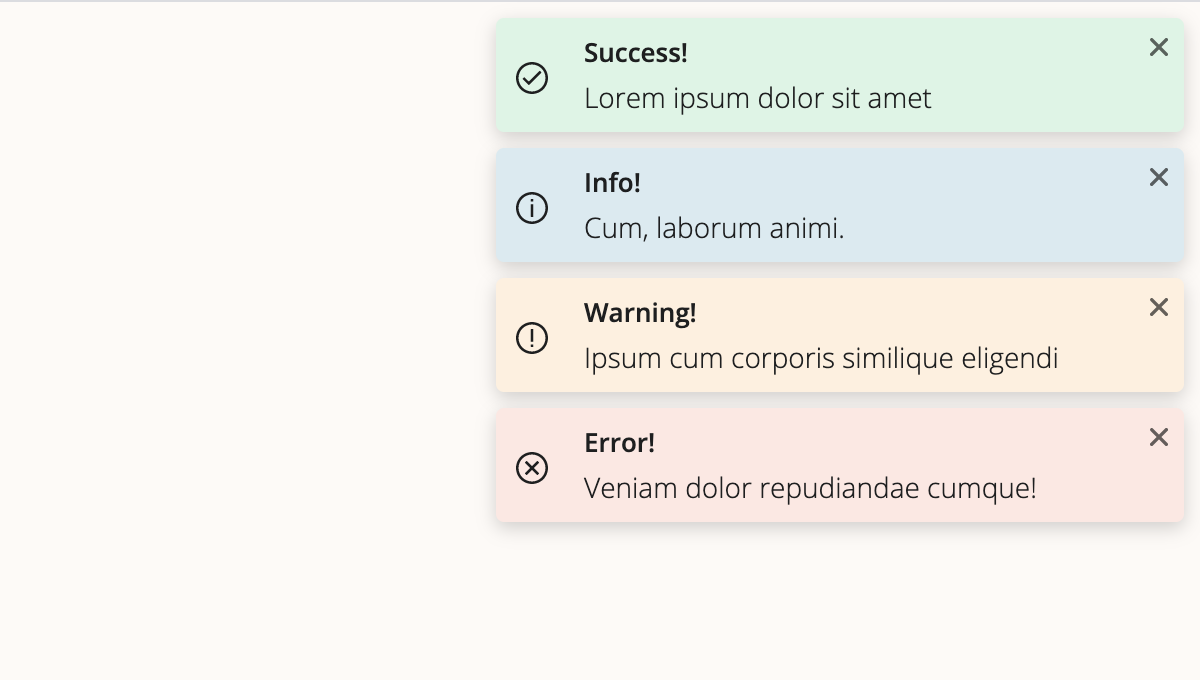Click the info circle icon
Screen dimensions: 1200x680
pos(532,208)
